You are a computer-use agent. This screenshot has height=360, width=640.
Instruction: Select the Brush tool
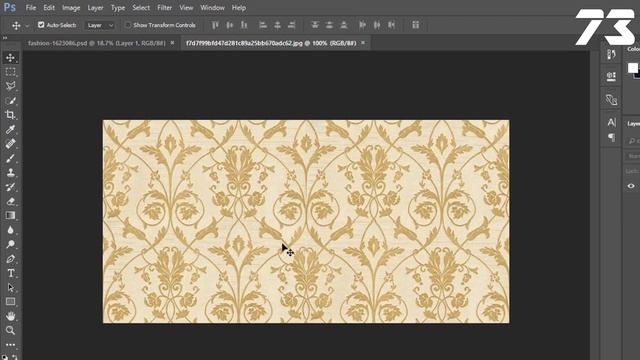point(11,158)
